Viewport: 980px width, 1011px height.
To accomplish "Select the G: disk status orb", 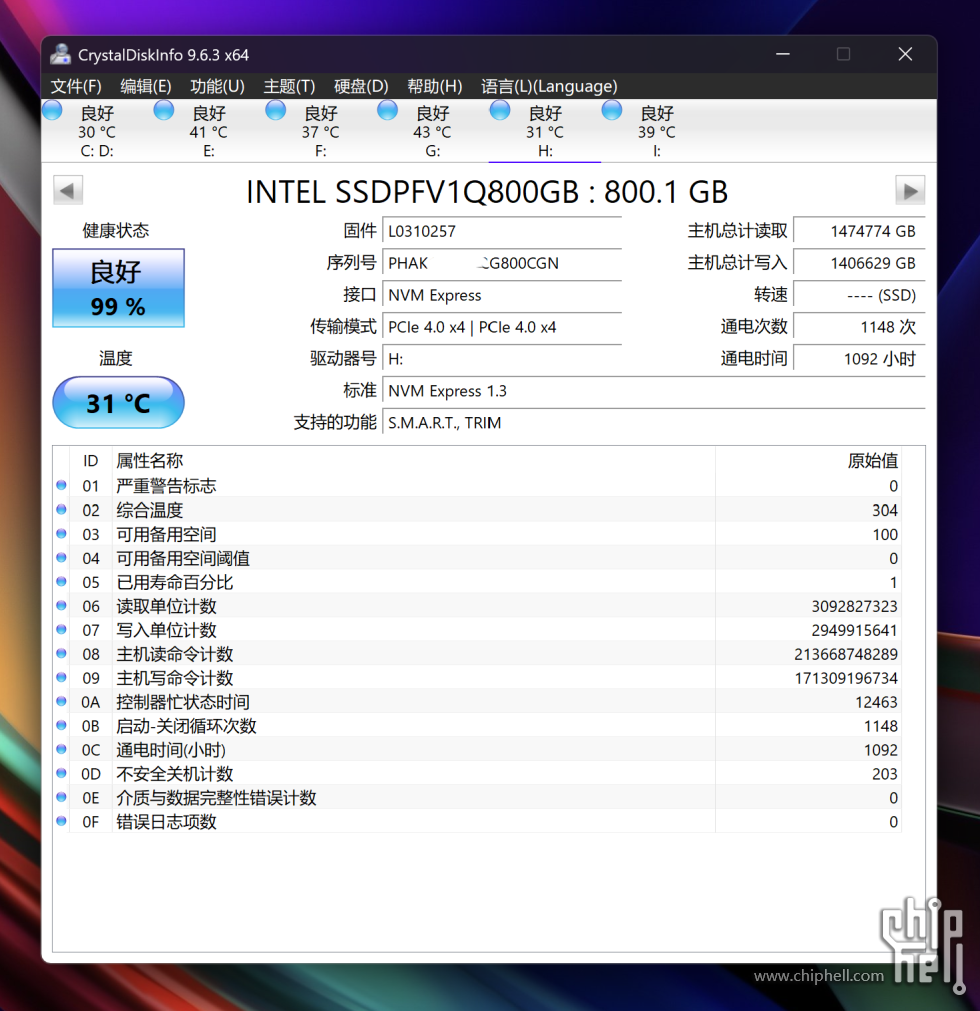I will pyautogui.click(x=387, y=110).
